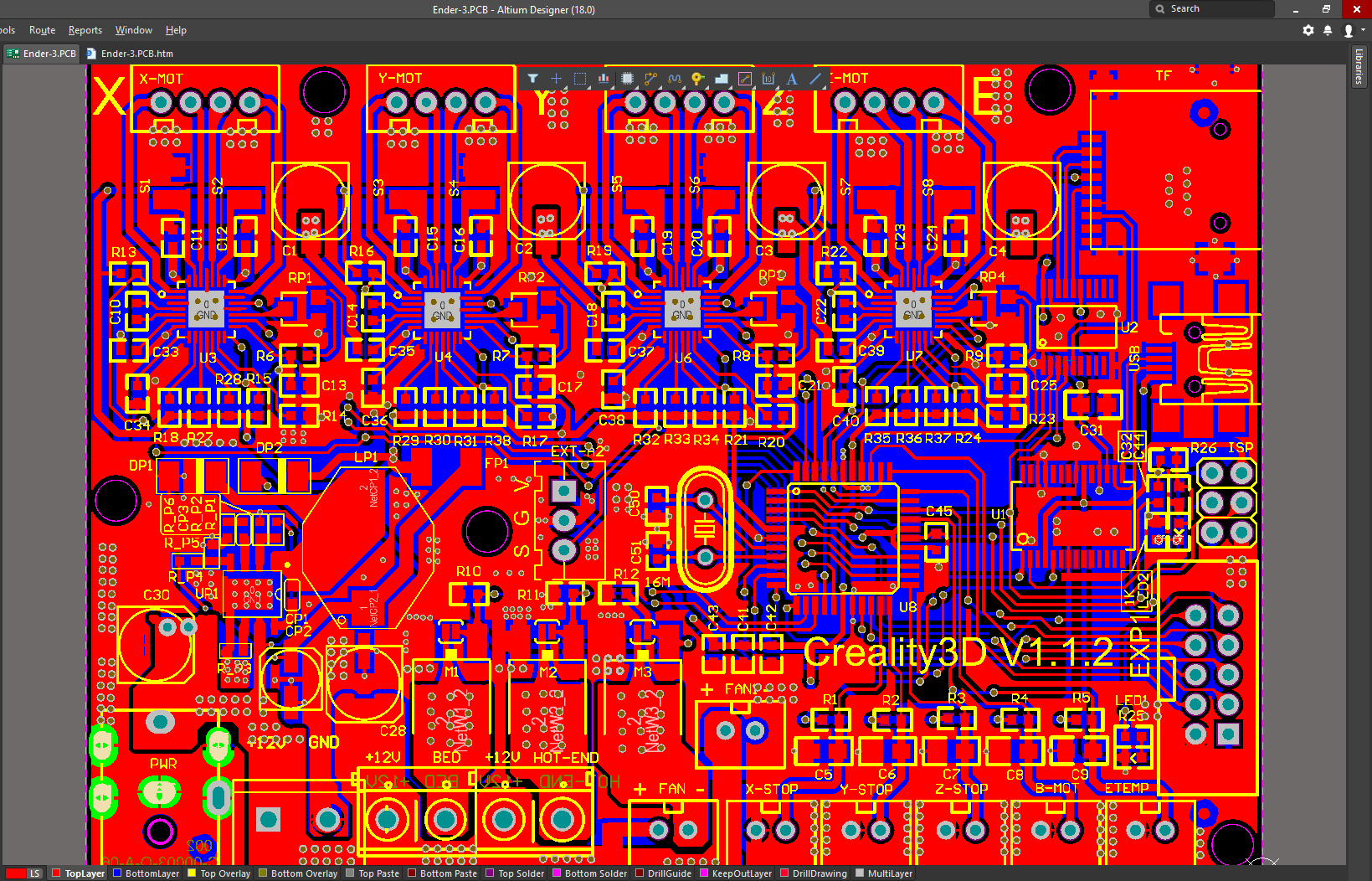Select the DrillGuide layer tab
This screenshot has height=881, width=1372.
[663, 873]
